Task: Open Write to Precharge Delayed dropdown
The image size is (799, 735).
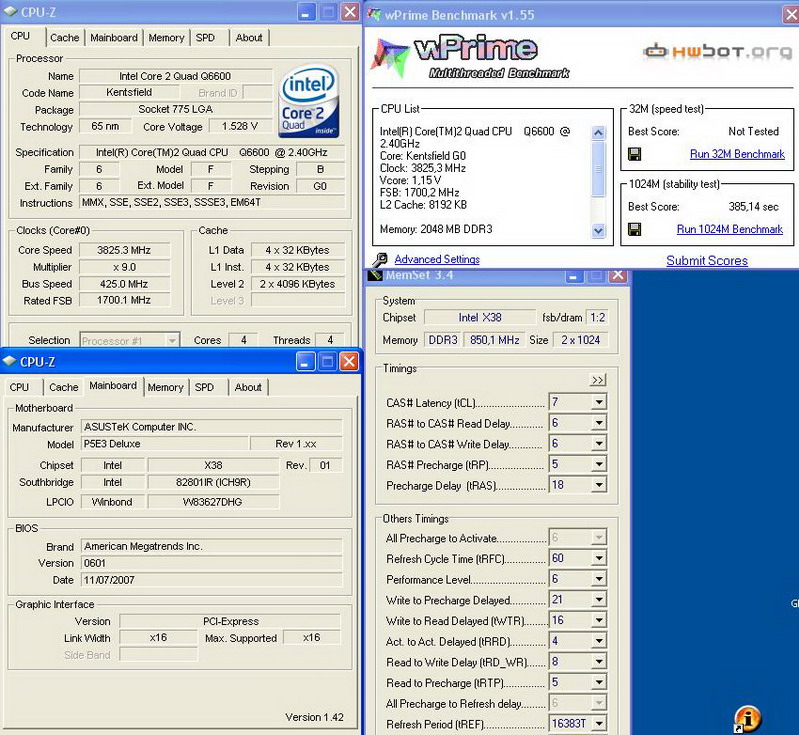Action: 599,599
